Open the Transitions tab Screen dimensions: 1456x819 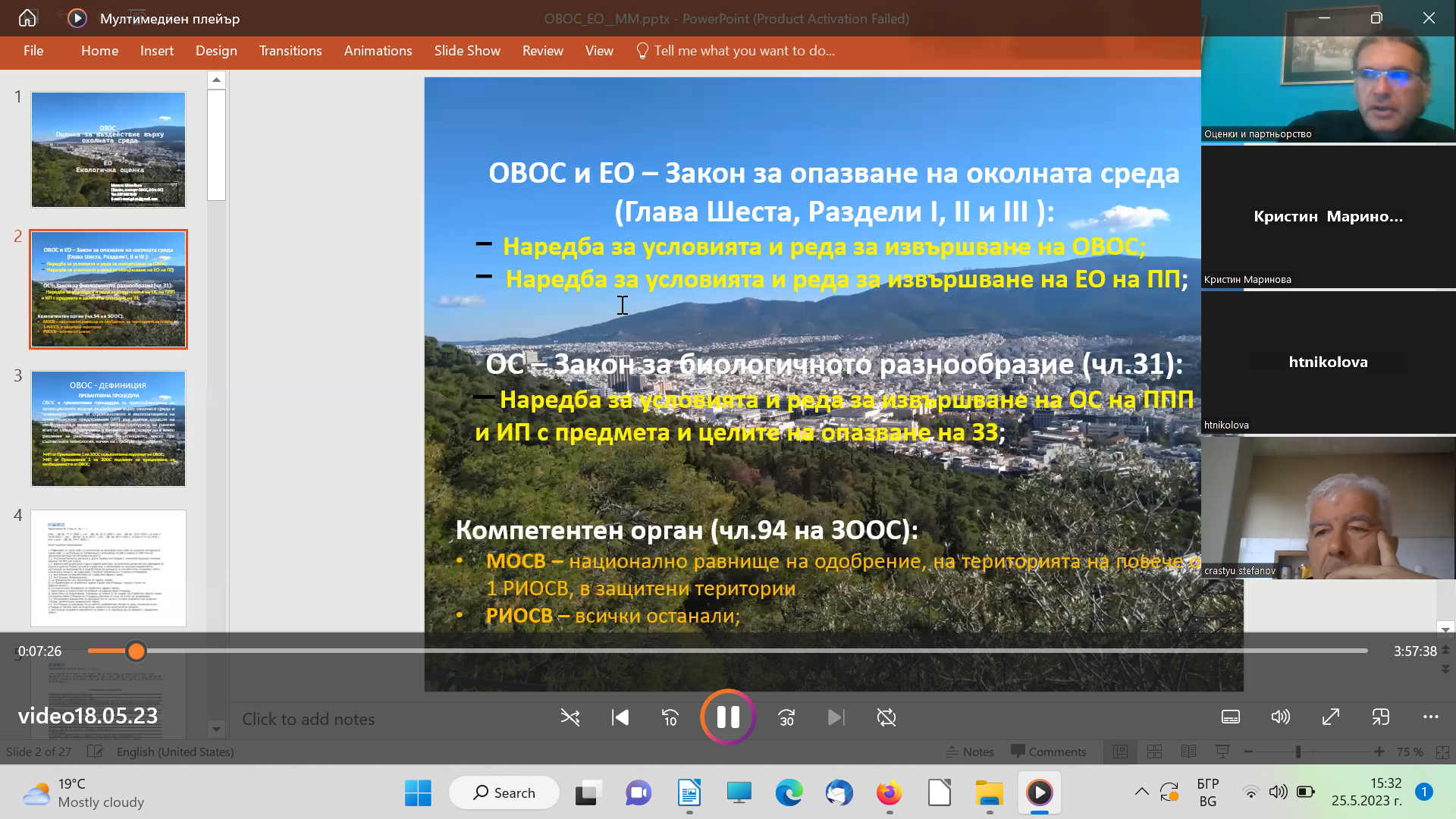tap(290, 51)
